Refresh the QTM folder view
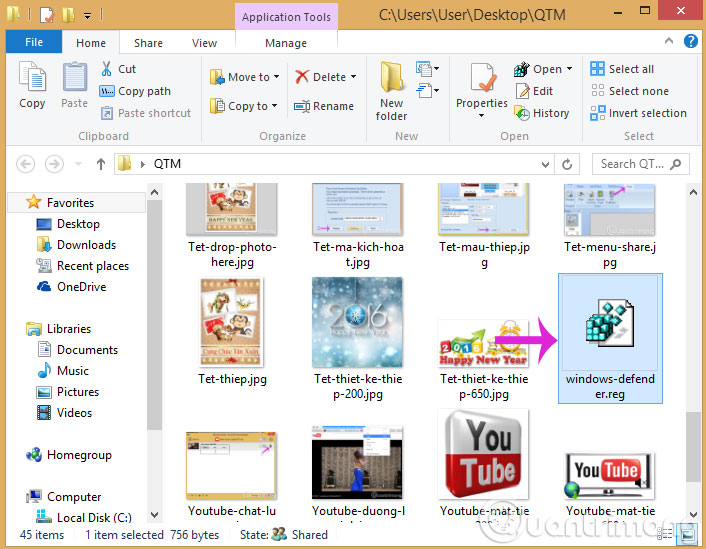The image size is (706, 549). pyautogui.click(x=568, y=164)
